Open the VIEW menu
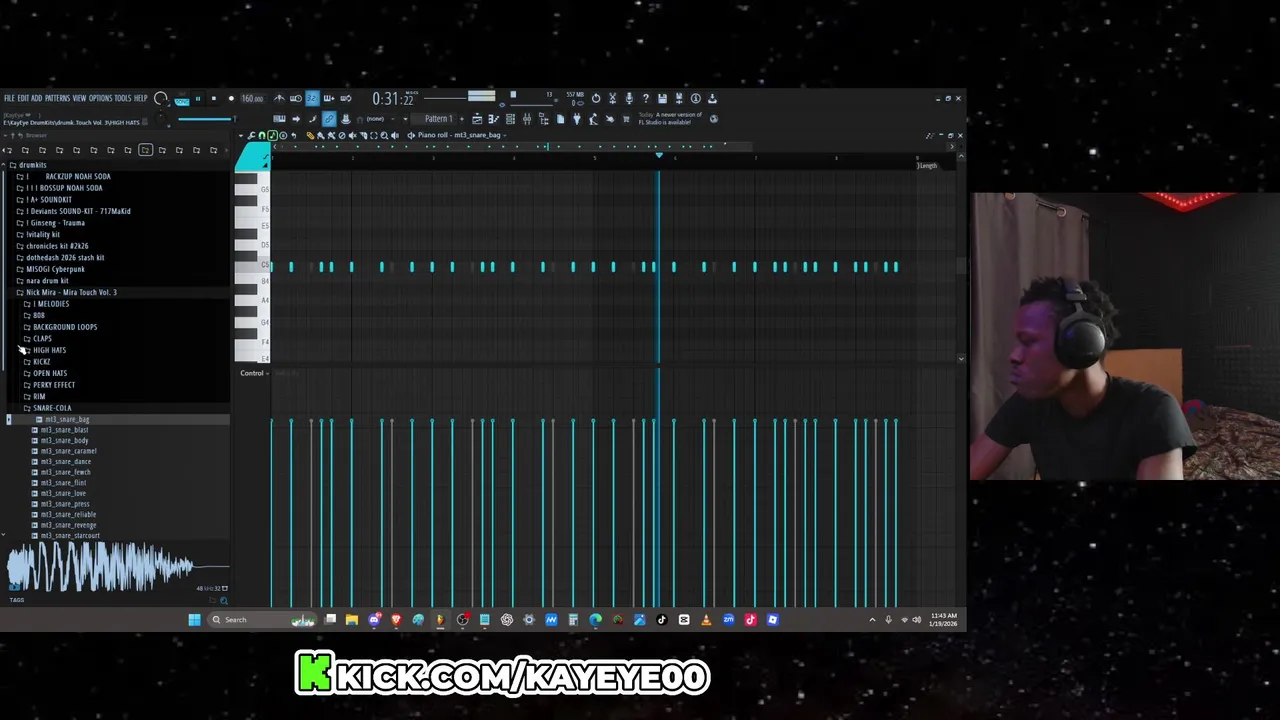 click(79, 98)
